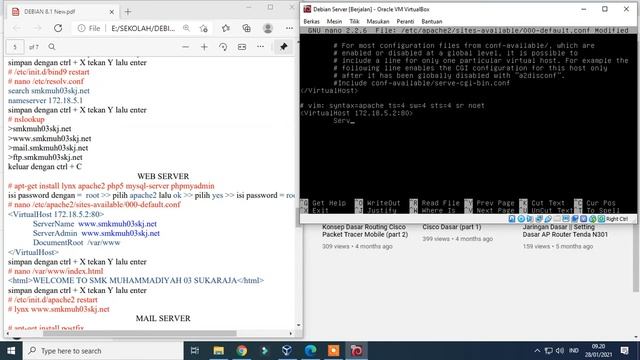The image size is (640, 360).
Task: Open the Mesin menu in VirtualBox
Action: click(334, 21)
